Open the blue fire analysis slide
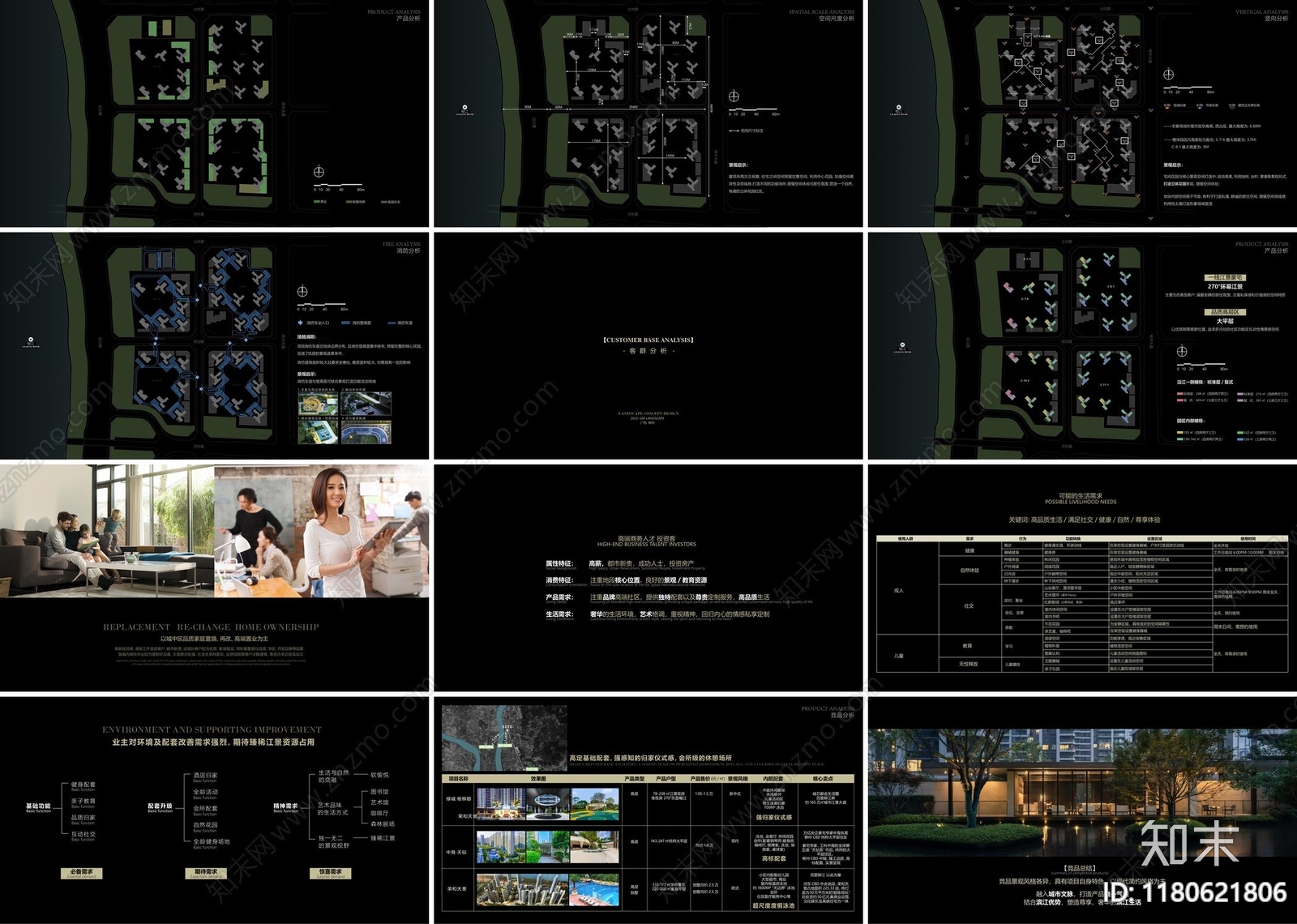This screenshot has width=1297, height=924. point(214,346)
